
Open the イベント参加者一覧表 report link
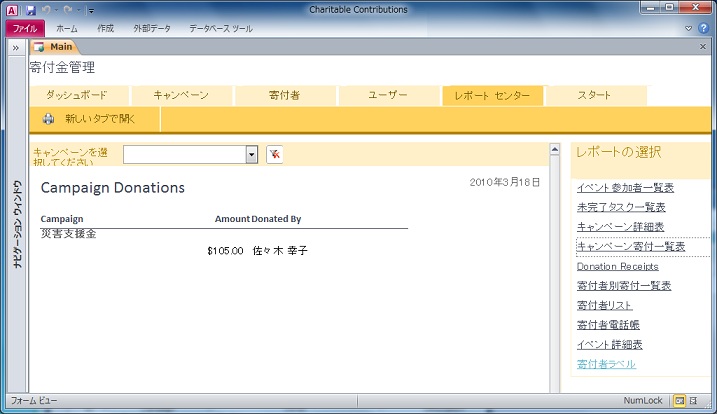point(625,188)
